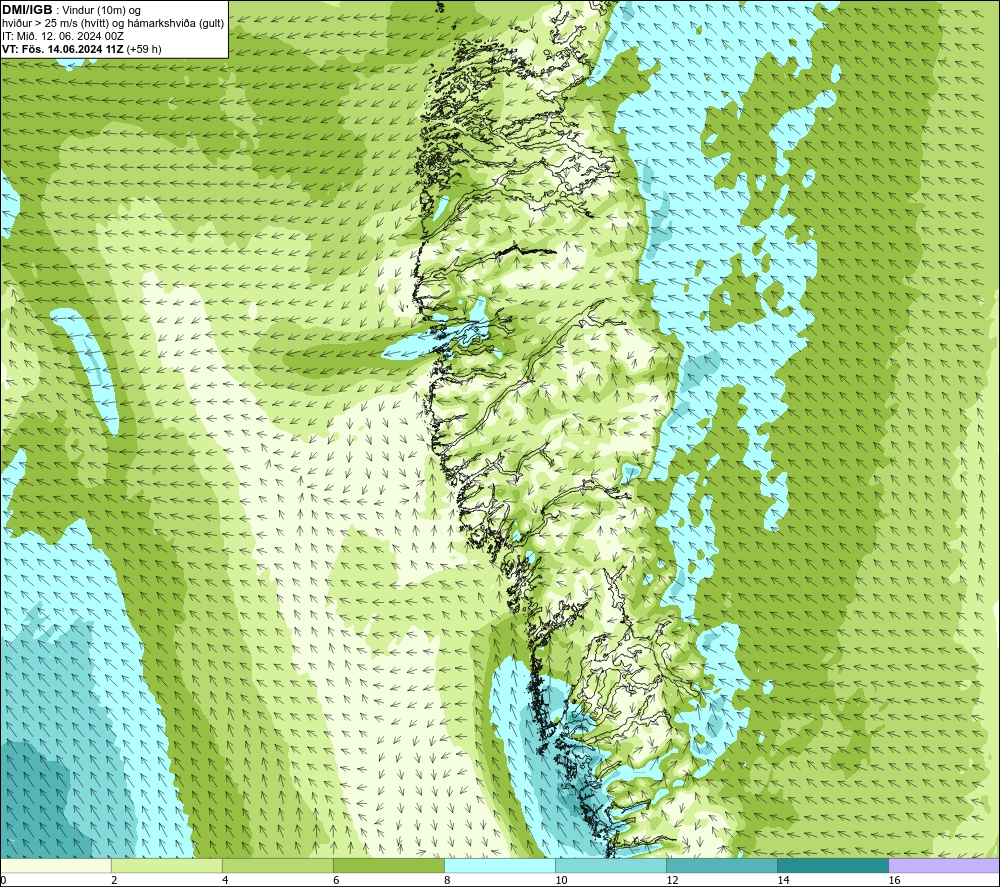Click the scale label '2'
1000x887 pixels.
114,881
